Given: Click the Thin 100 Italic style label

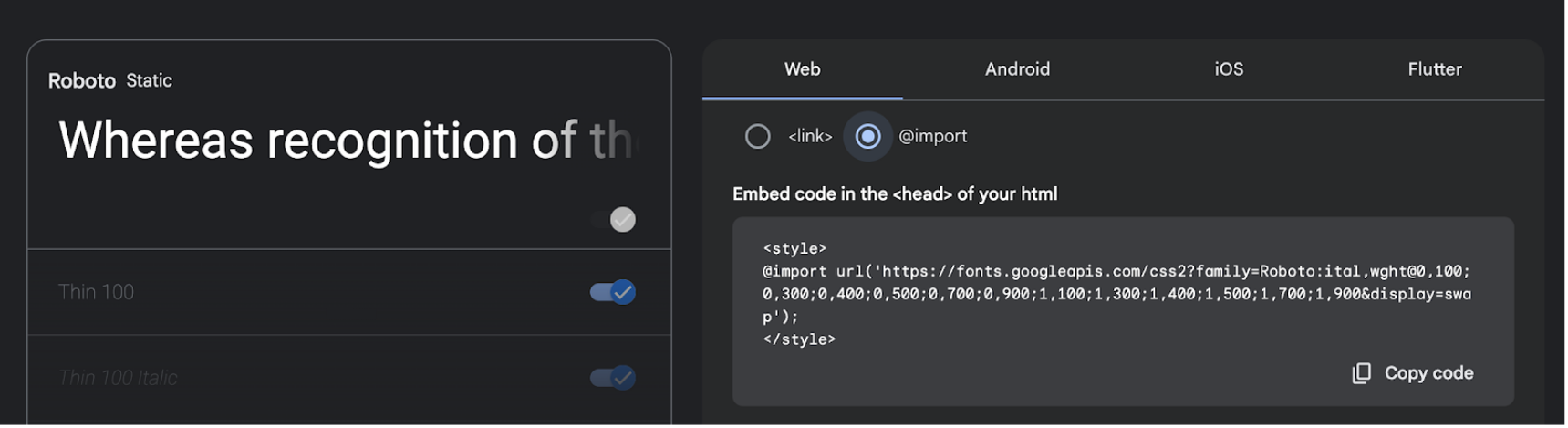Looking at the screenshot, I should click(119, 378).
